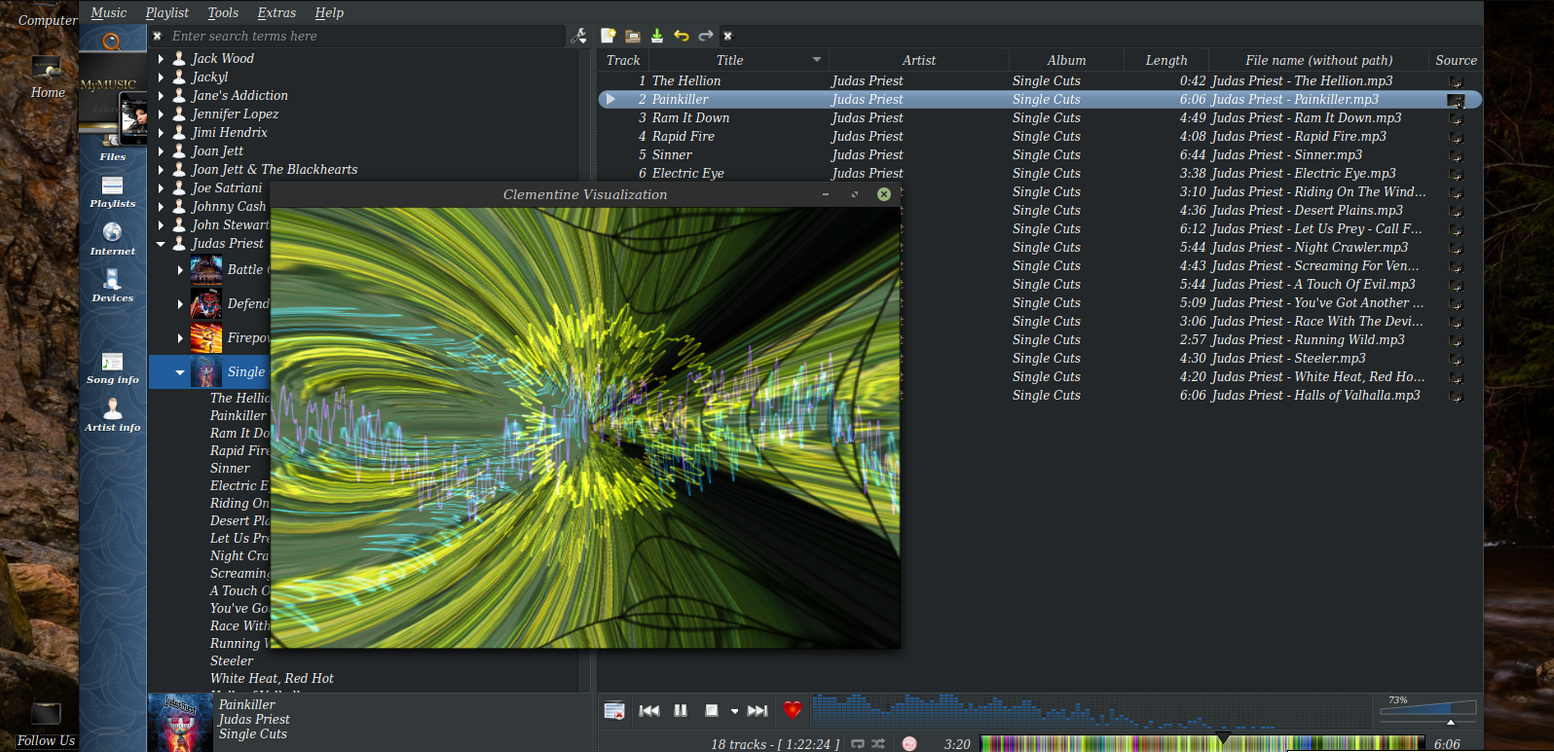Skip to the next track
Screen dimensions: 1554x752
click(758, 711)
